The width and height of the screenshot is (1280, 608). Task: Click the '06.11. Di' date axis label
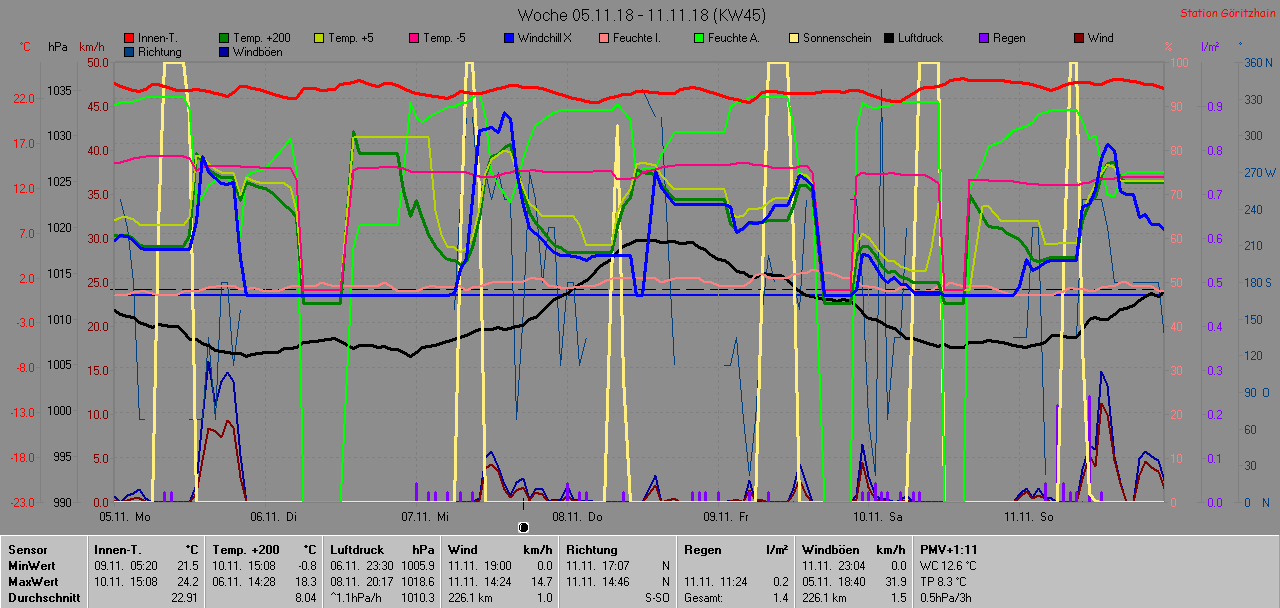point(274,516)
